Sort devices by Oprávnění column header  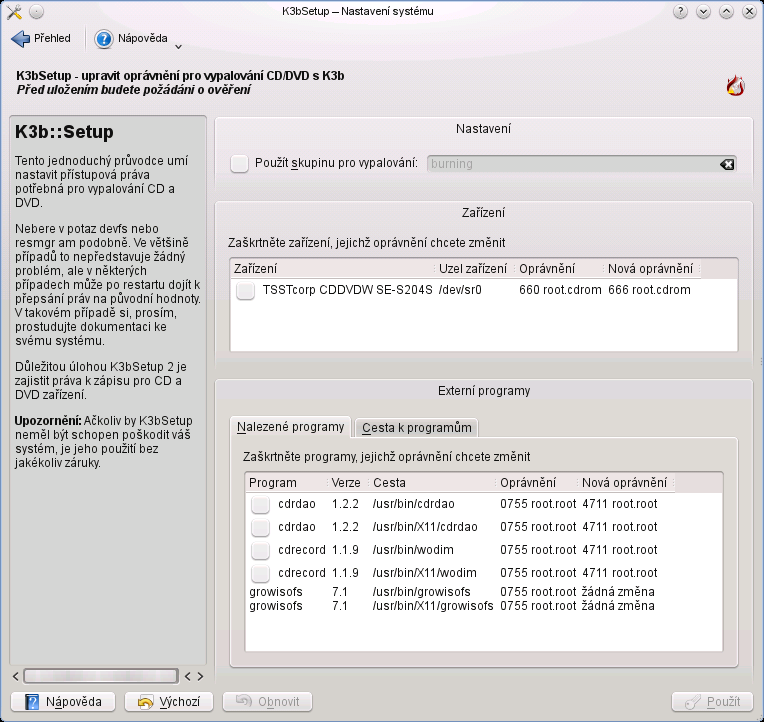point(559,269)
